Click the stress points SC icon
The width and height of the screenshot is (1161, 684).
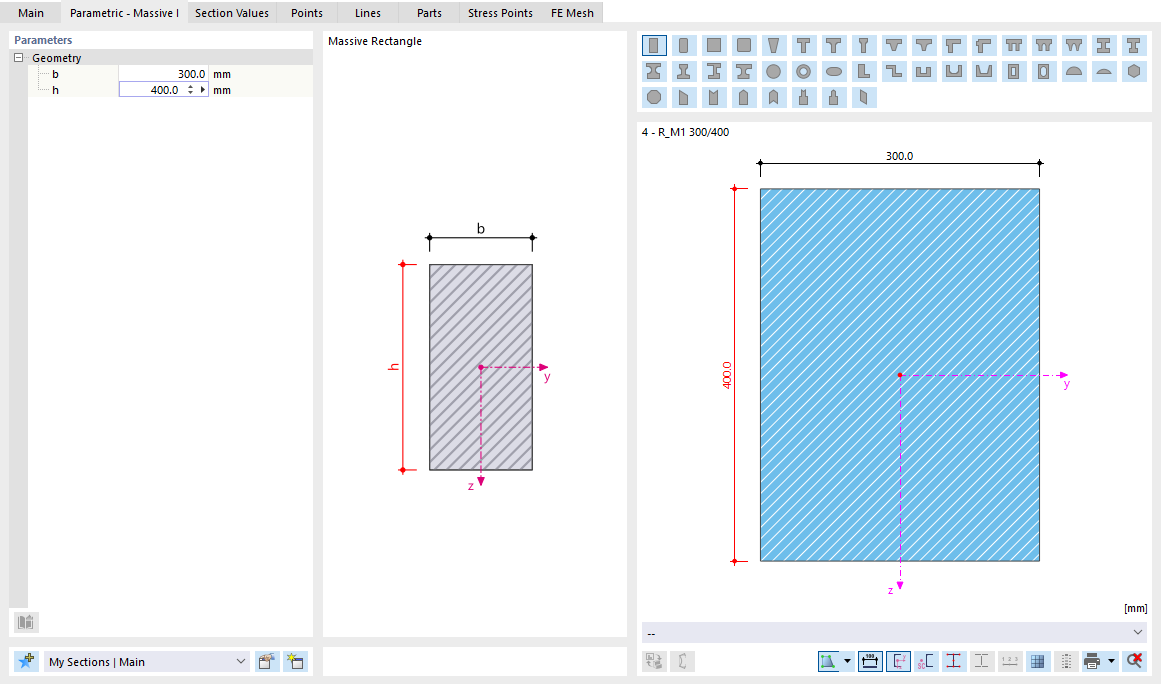tap(924, 661)
